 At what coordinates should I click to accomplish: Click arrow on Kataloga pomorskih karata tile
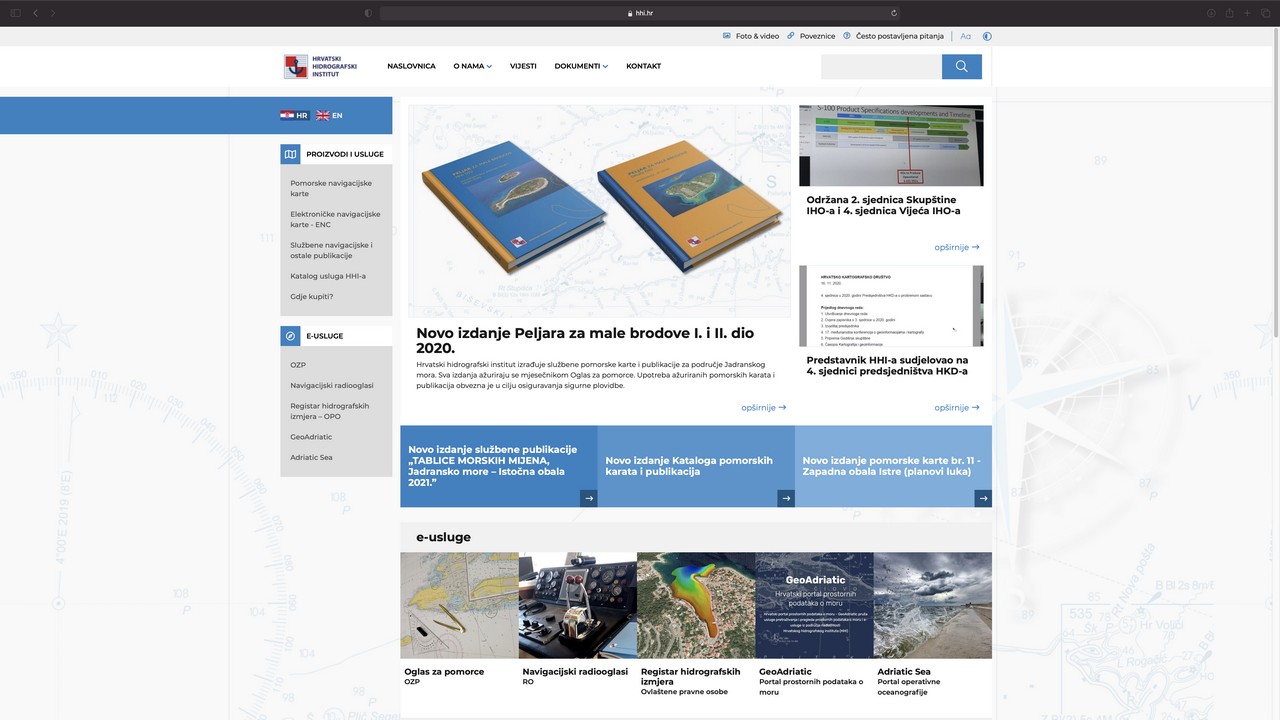(786, 498)
